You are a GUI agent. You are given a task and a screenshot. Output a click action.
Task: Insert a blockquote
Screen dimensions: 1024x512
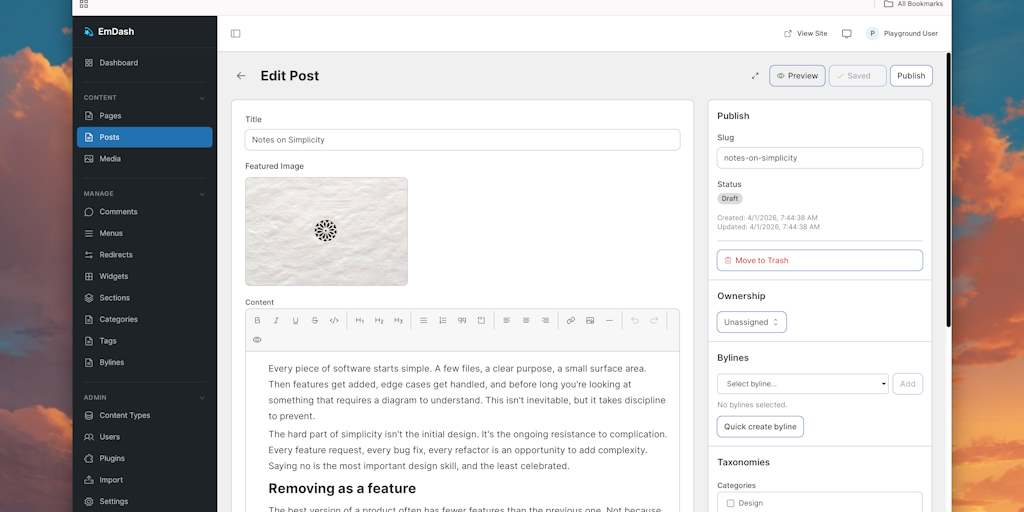(462, 321)
